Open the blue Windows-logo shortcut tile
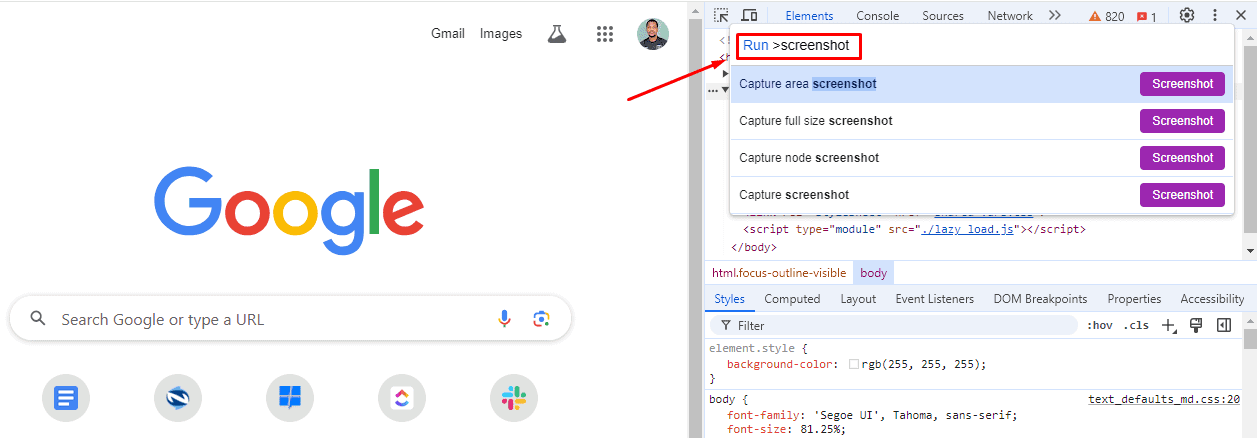 [290, 399]
